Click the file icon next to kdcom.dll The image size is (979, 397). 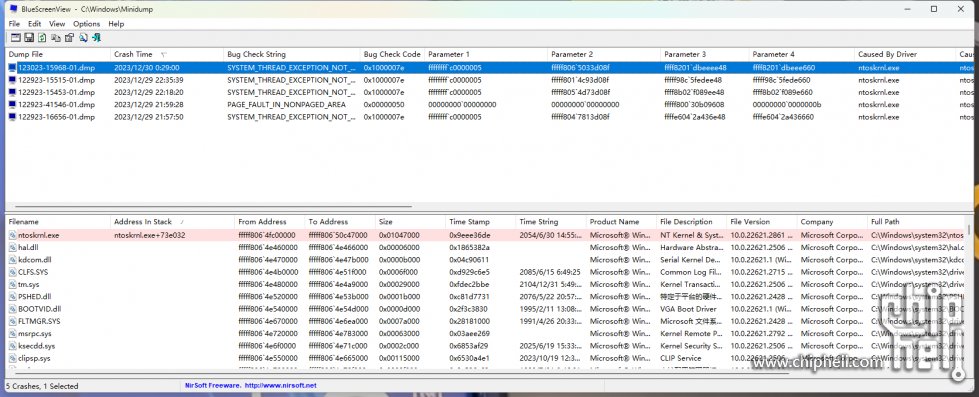(12, 260)
